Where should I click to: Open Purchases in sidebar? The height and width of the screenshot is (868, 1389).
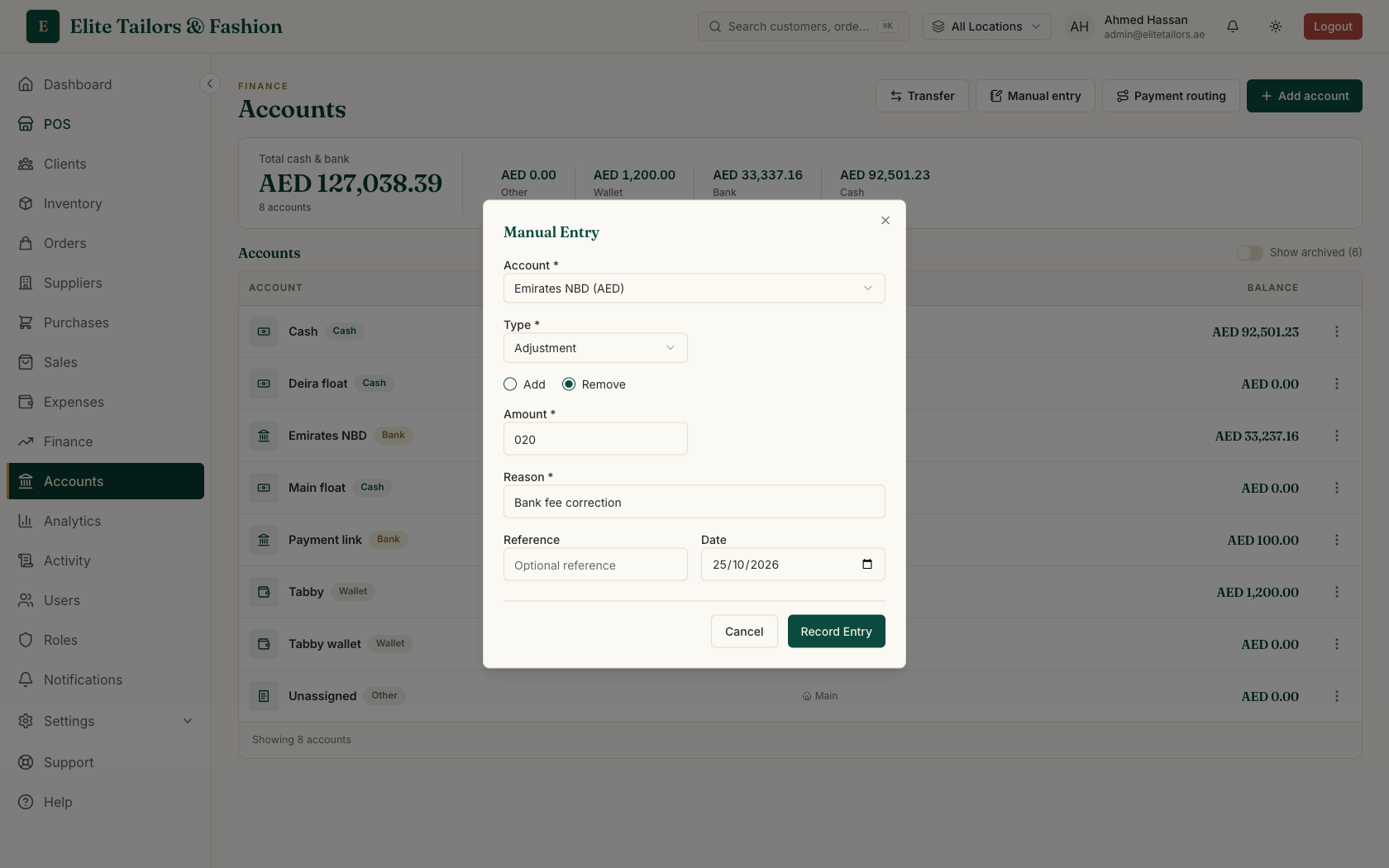point(106,322)
